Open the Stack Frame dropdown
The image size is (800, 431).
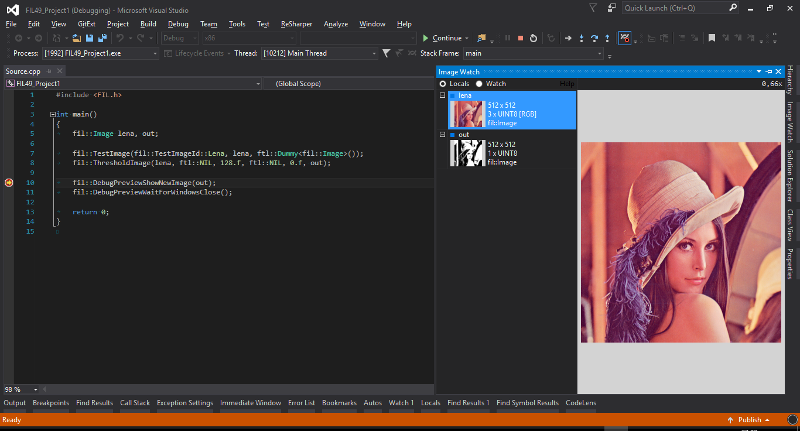pyautogui.click(x=599, y=54)
